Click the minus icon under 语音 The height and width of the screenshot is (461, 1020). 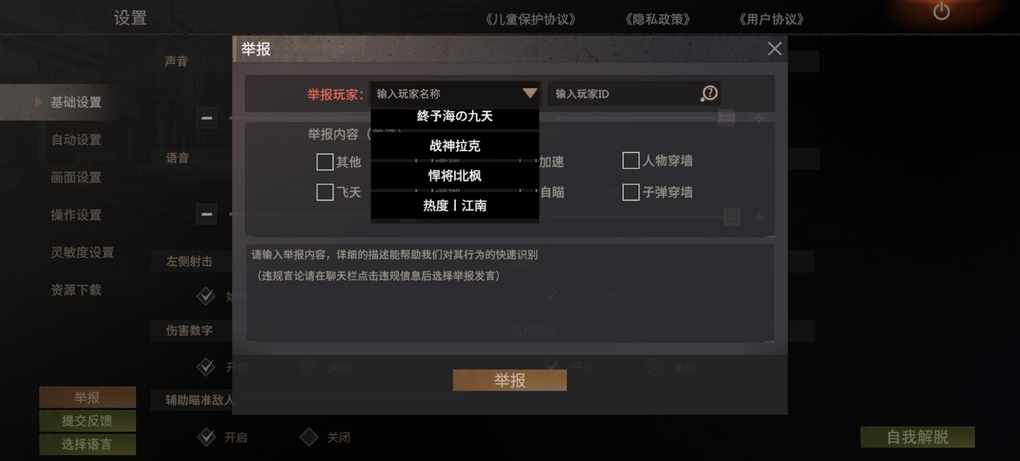point(207,214)
